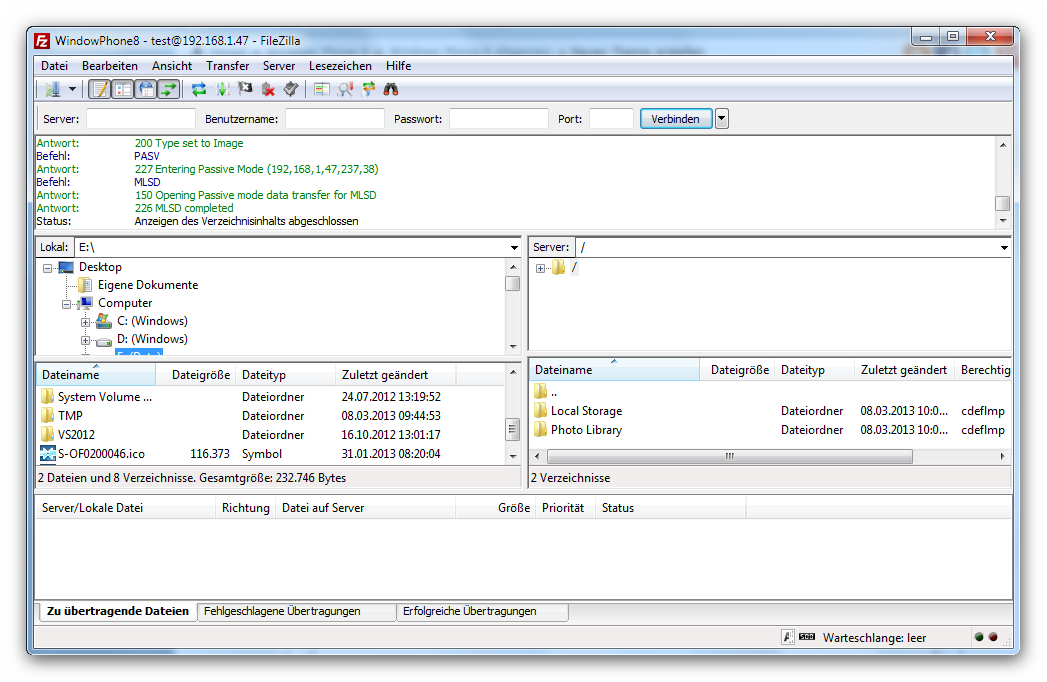Select the remote root folder icon
The height and width of the screenshot is (682, 1047).
[x=558, y=267]
